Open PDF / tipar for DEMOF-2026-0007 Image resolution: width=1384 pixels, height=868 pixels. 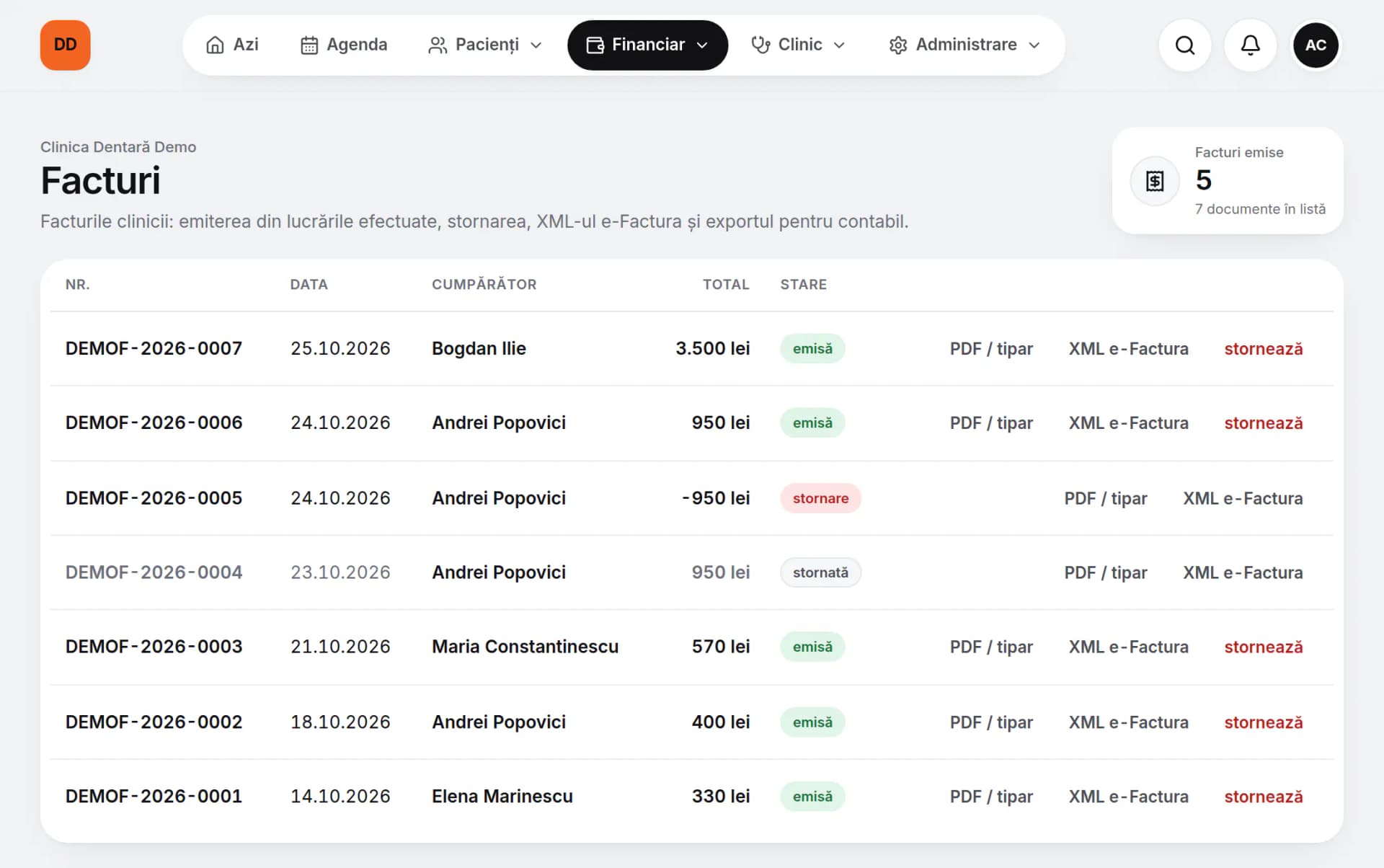(991, 349)
